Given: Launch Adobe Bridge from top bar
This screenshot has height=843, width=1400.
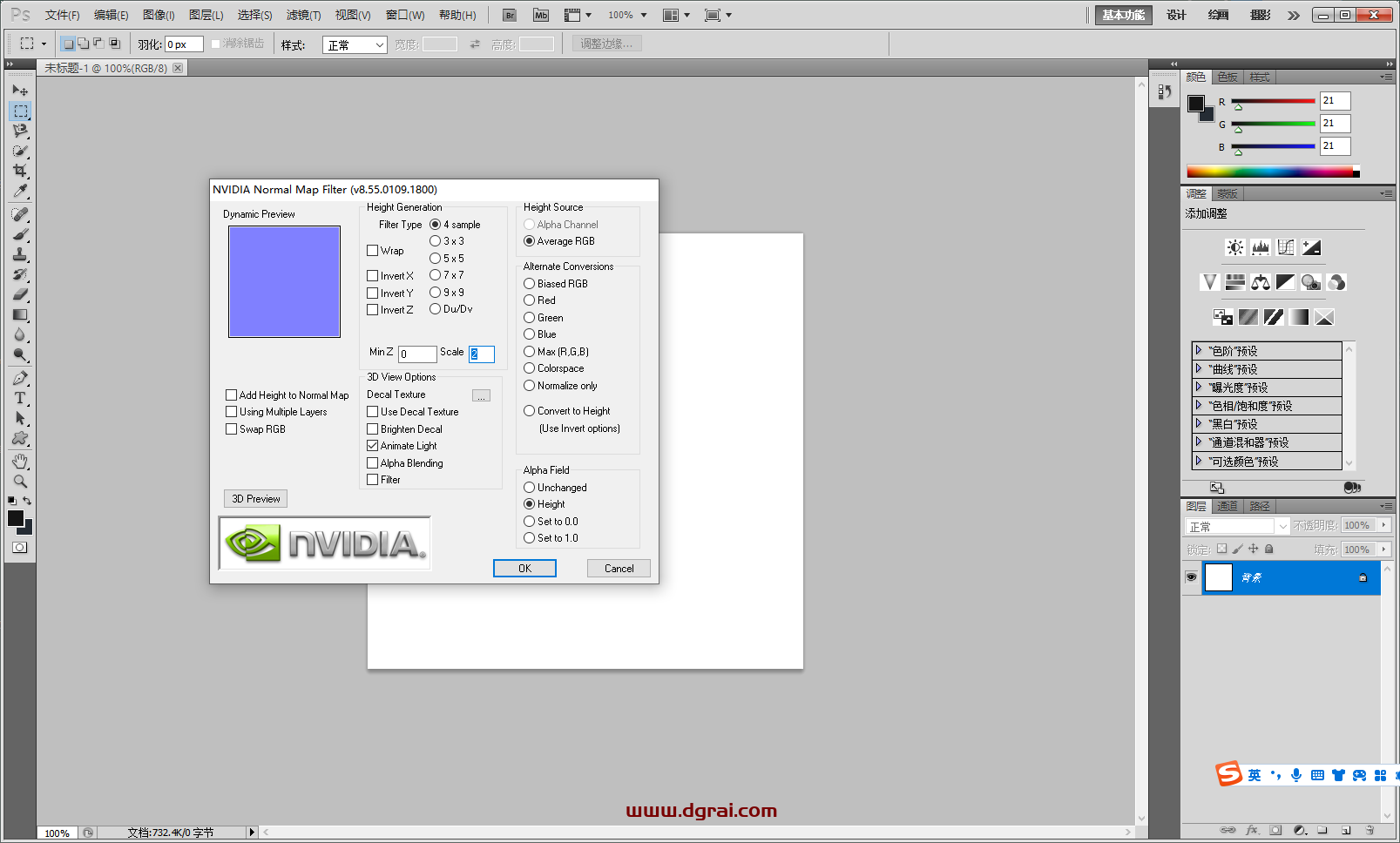Looking at the screenshot, I should [x=510, y=15].
